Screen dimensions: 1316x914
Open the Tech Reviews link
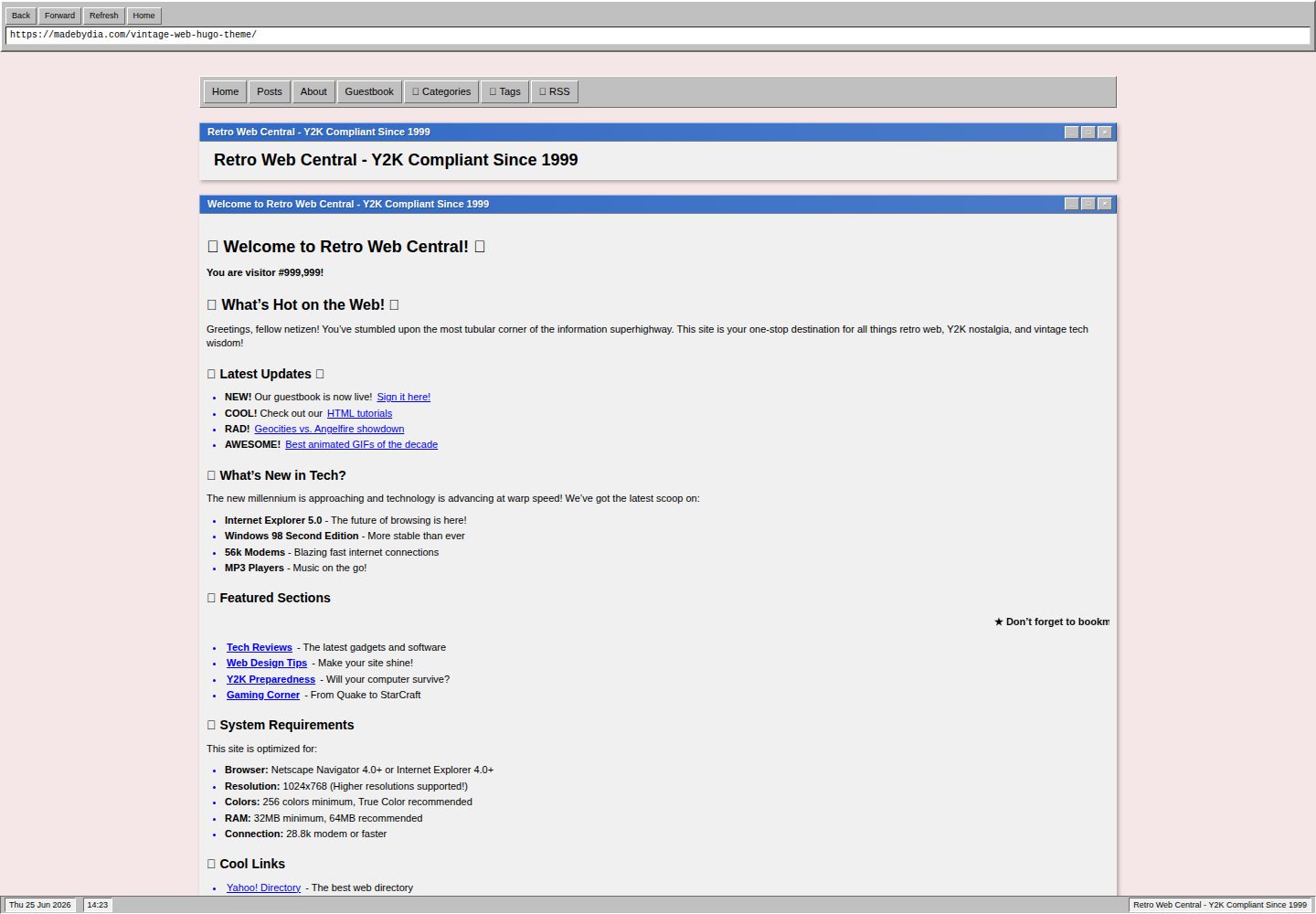tap(260, 647)
